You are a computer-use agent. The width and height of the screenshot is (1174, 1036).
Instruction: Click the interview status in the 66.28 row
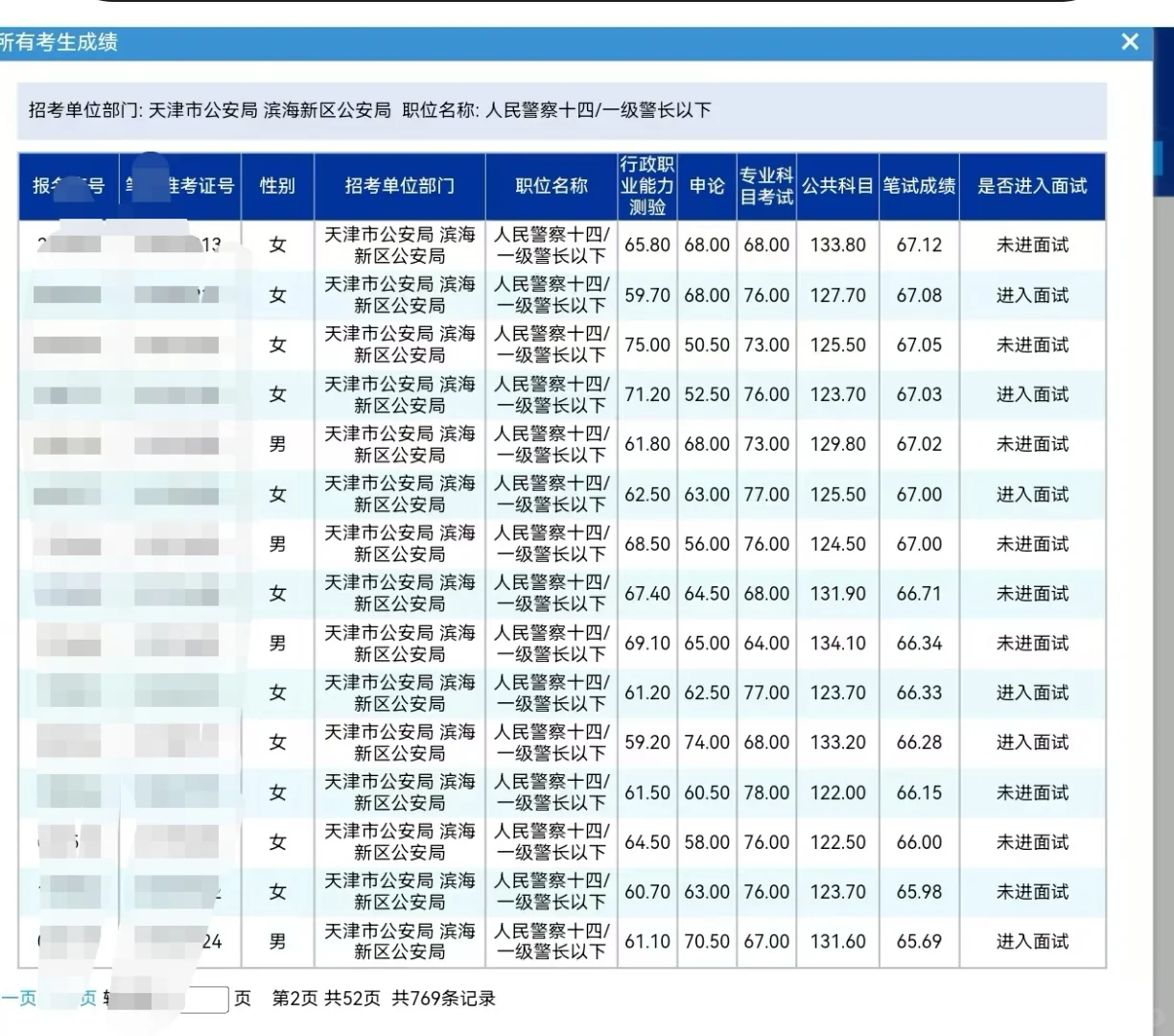click(x=1033, y=743)
